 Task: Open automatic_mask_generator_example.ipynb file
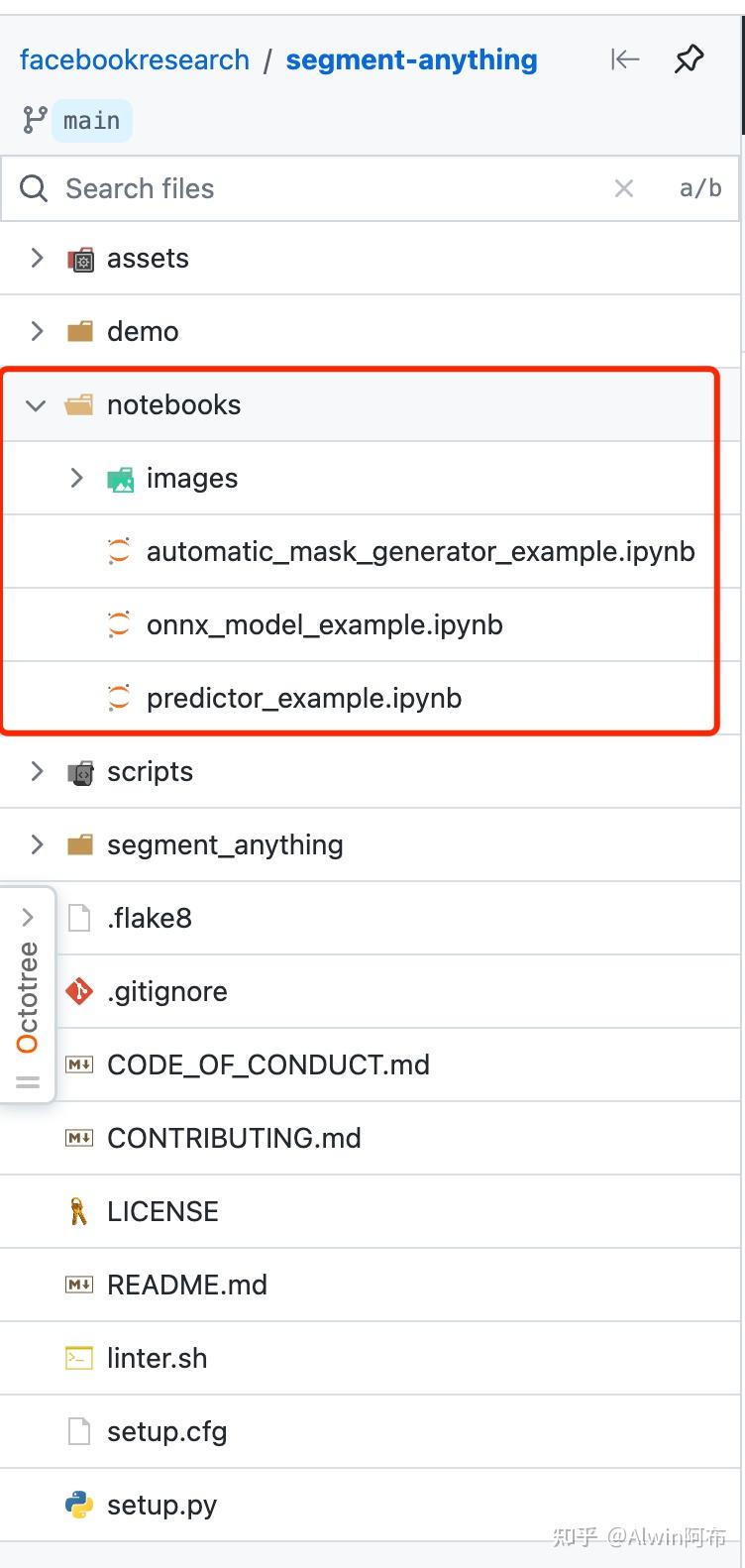point(420,551)
